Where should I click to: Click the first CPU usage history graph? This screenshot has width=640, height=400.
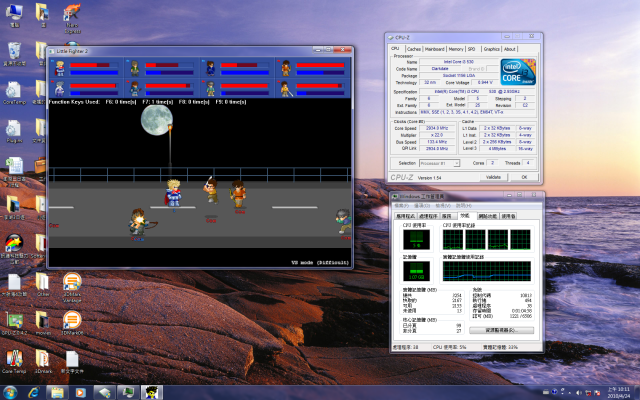tap(453, 240)
